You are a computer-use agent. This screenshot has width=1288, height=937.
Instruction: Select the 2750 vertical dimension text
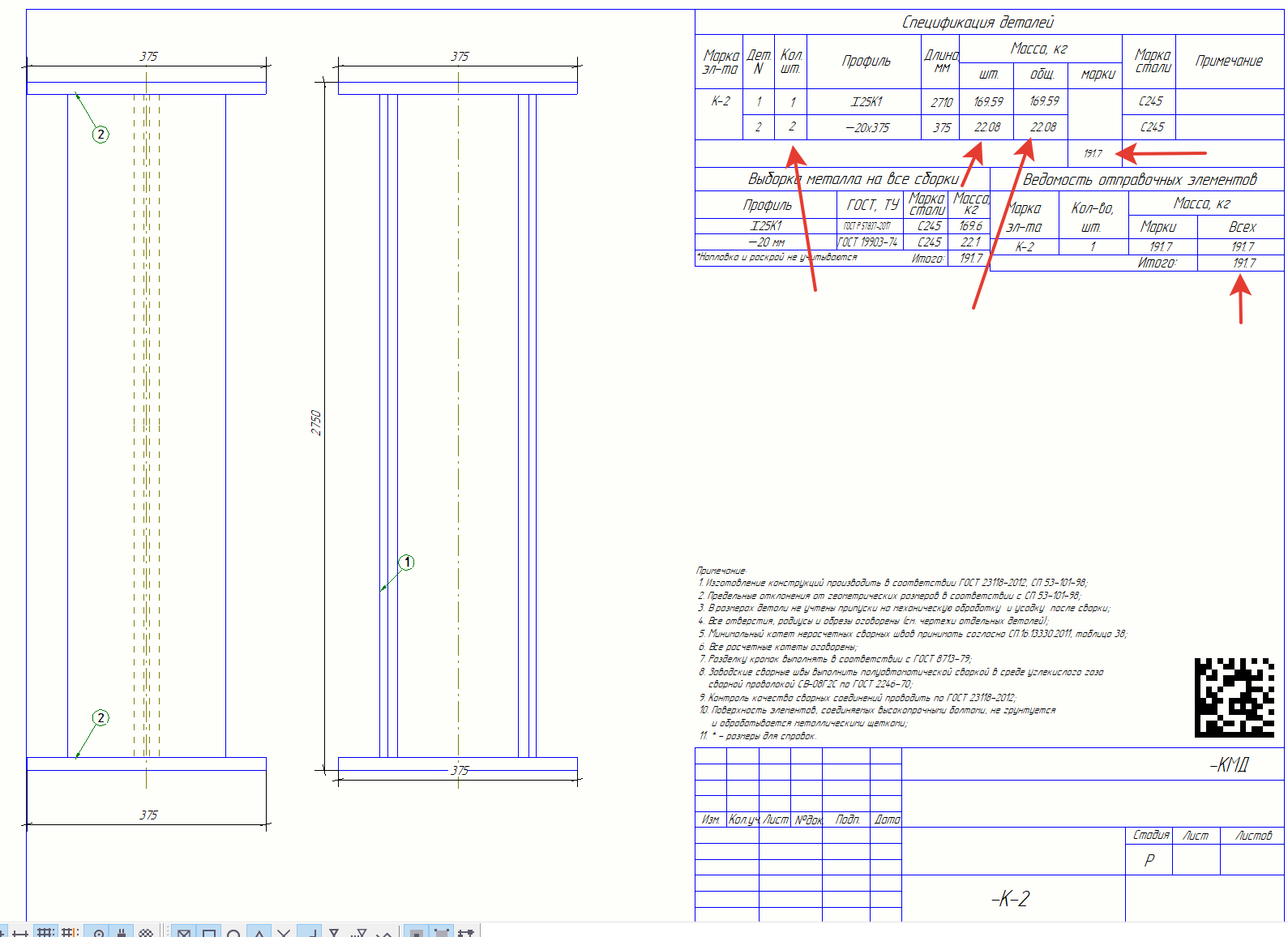[316, 422]
